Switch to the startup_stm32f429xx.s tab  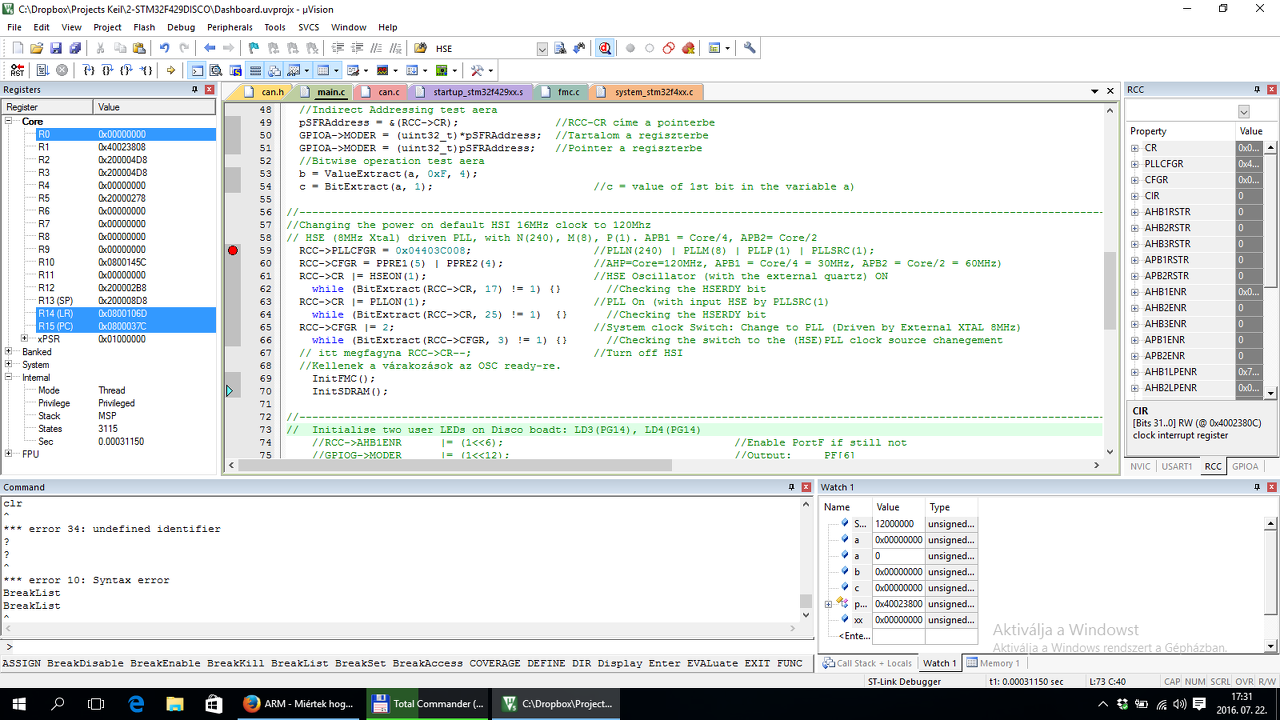pos(477,92)
